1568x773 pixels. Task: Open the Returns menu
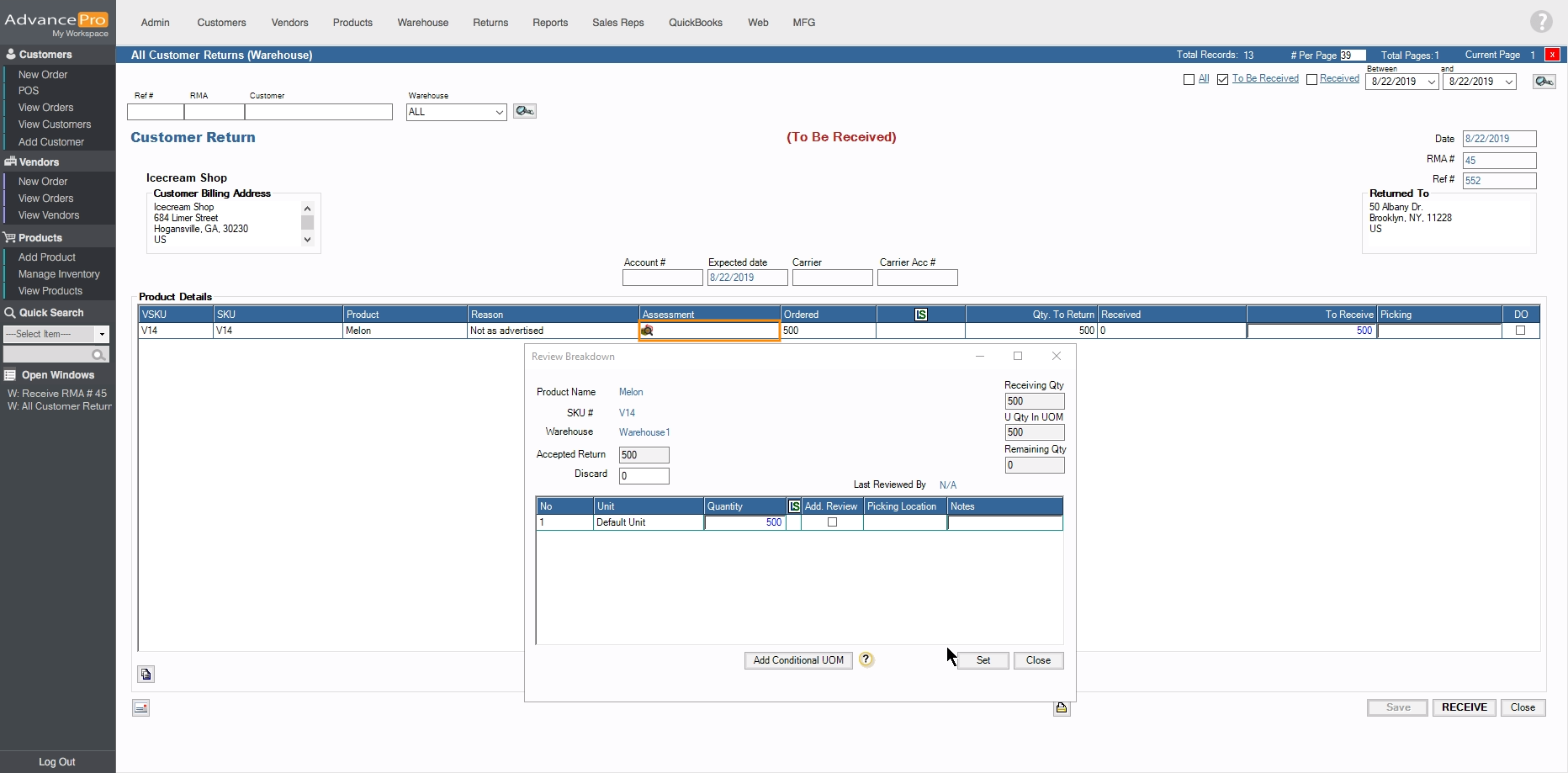tap(490, 23)
